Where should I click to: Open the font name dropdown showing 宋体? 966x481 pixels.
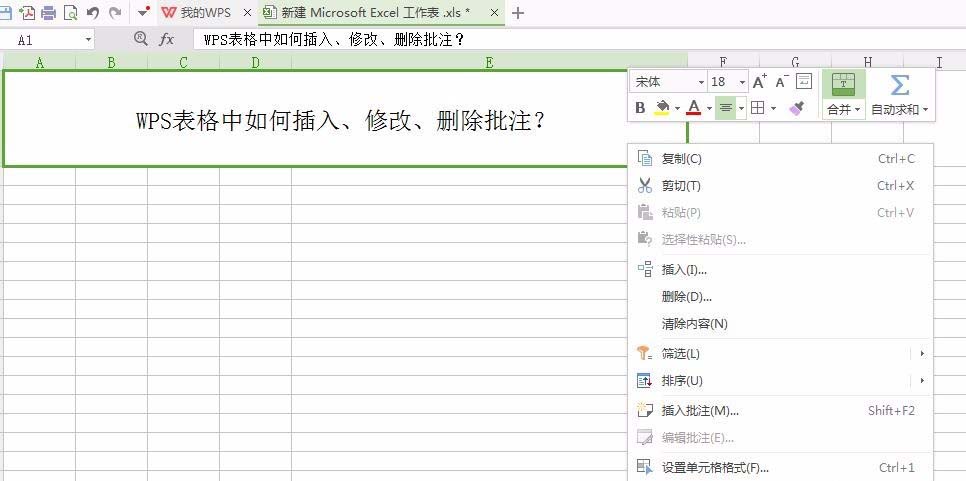[669, 81]
